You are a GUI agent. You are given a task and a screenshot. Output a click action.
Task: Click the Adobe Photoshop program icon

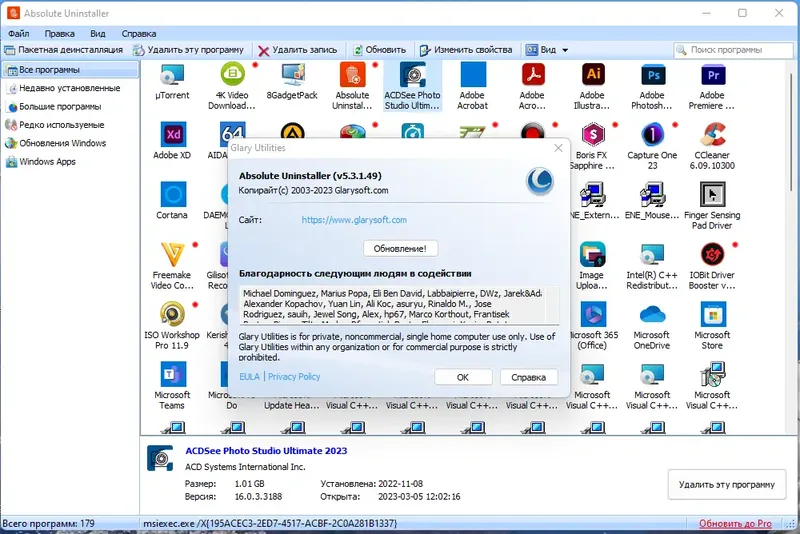pyautogui.click(x=653, y=75)
